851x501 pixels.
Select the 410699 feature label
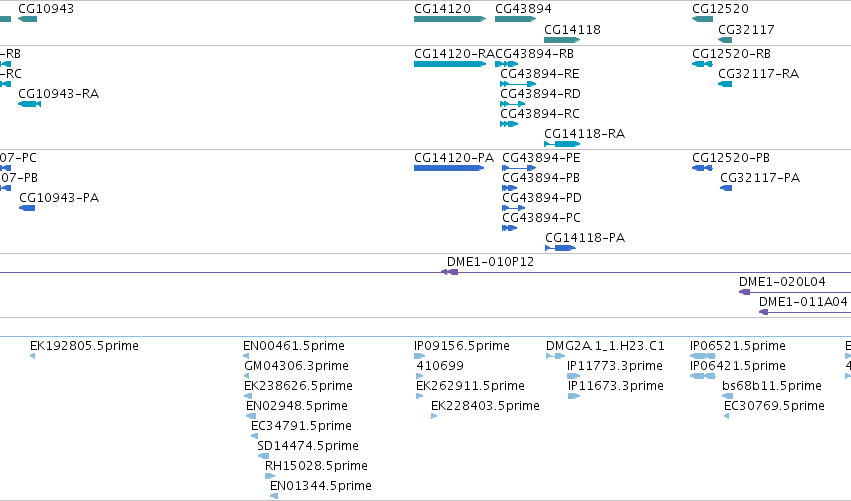coord(440,366)
